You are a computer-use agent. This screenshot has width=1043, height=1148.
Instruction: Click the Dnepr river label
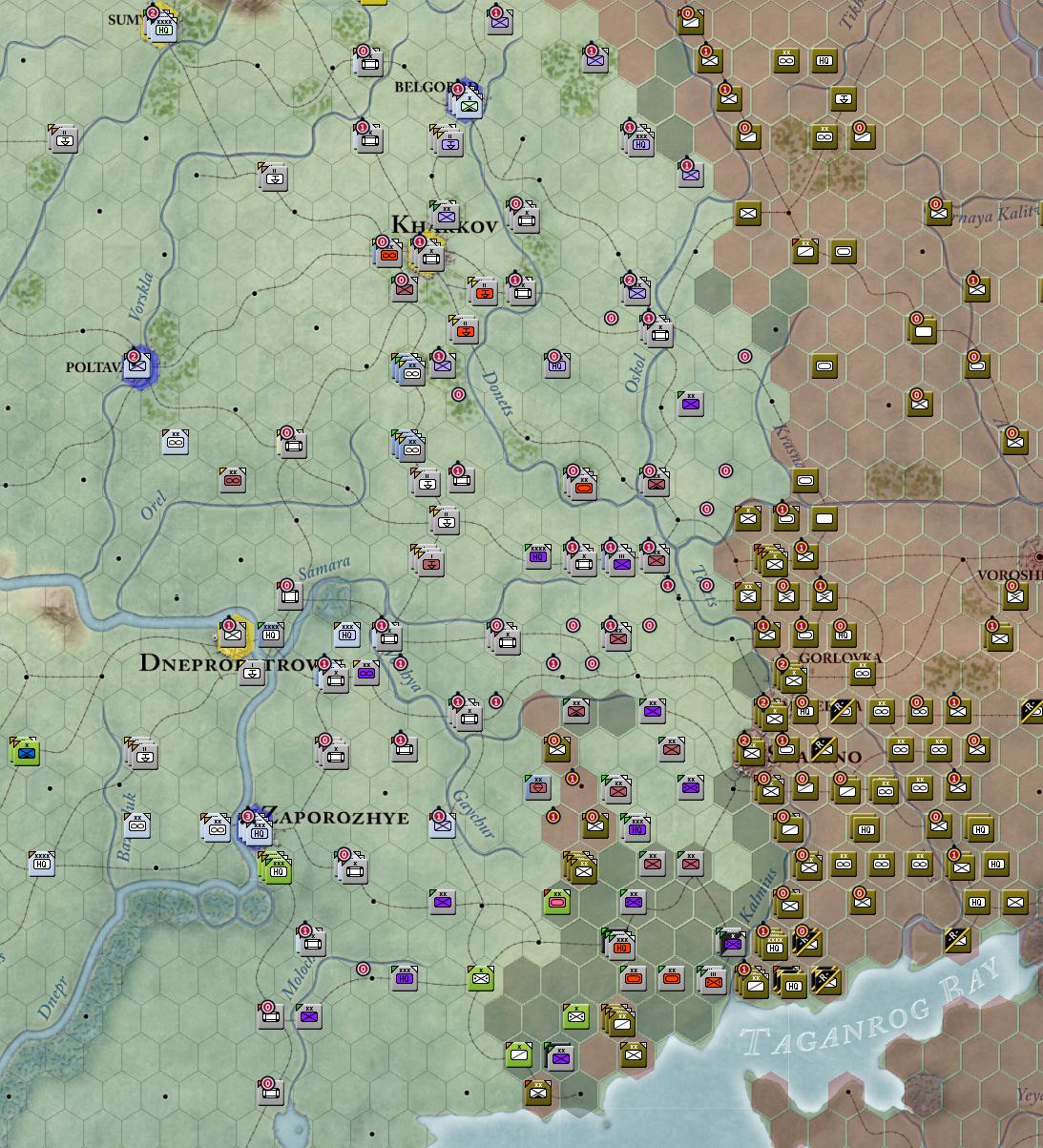(53, 997)
